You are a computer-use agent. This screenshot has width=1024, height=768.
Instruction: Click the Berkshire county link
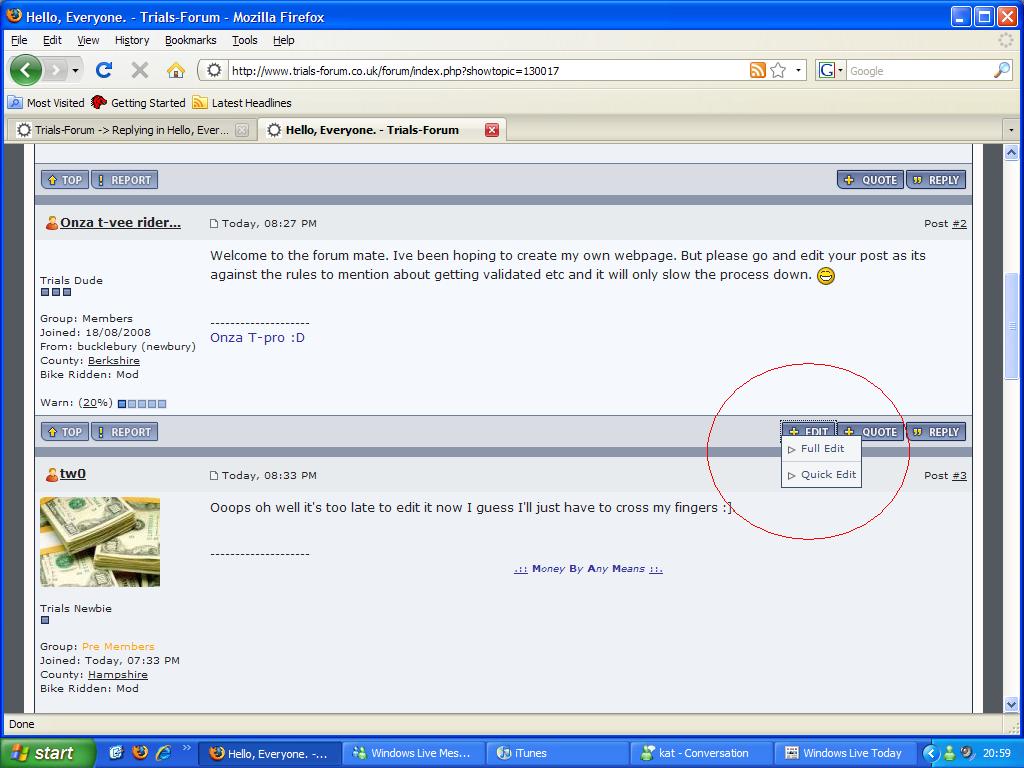pos(114,360)
